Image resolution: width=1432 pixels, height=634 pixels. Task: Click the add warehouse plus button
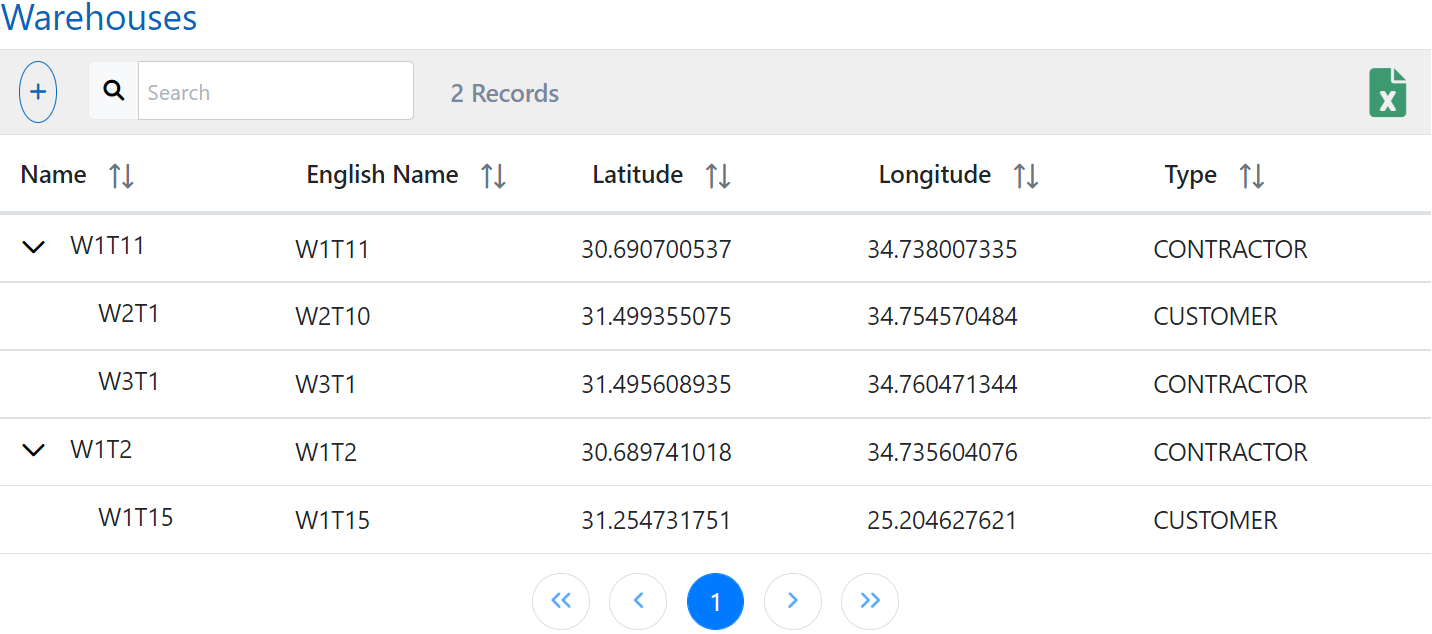(x=38, y=92)
